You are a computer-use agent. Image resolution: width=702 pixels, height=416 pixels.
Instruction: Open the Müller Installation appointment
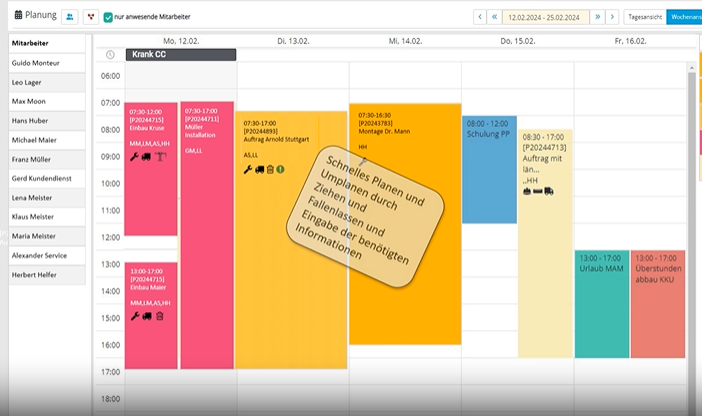207,235
